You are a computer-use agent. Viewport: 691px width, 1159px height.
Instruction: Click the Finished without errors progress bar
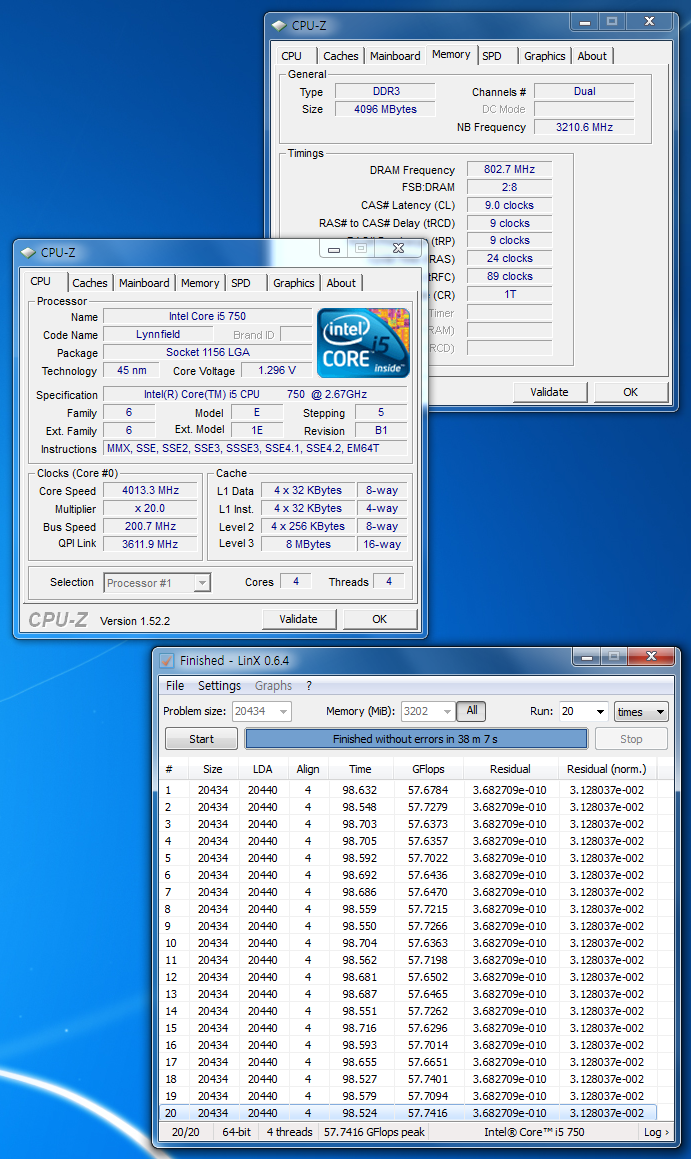click(x=416, y=739)
